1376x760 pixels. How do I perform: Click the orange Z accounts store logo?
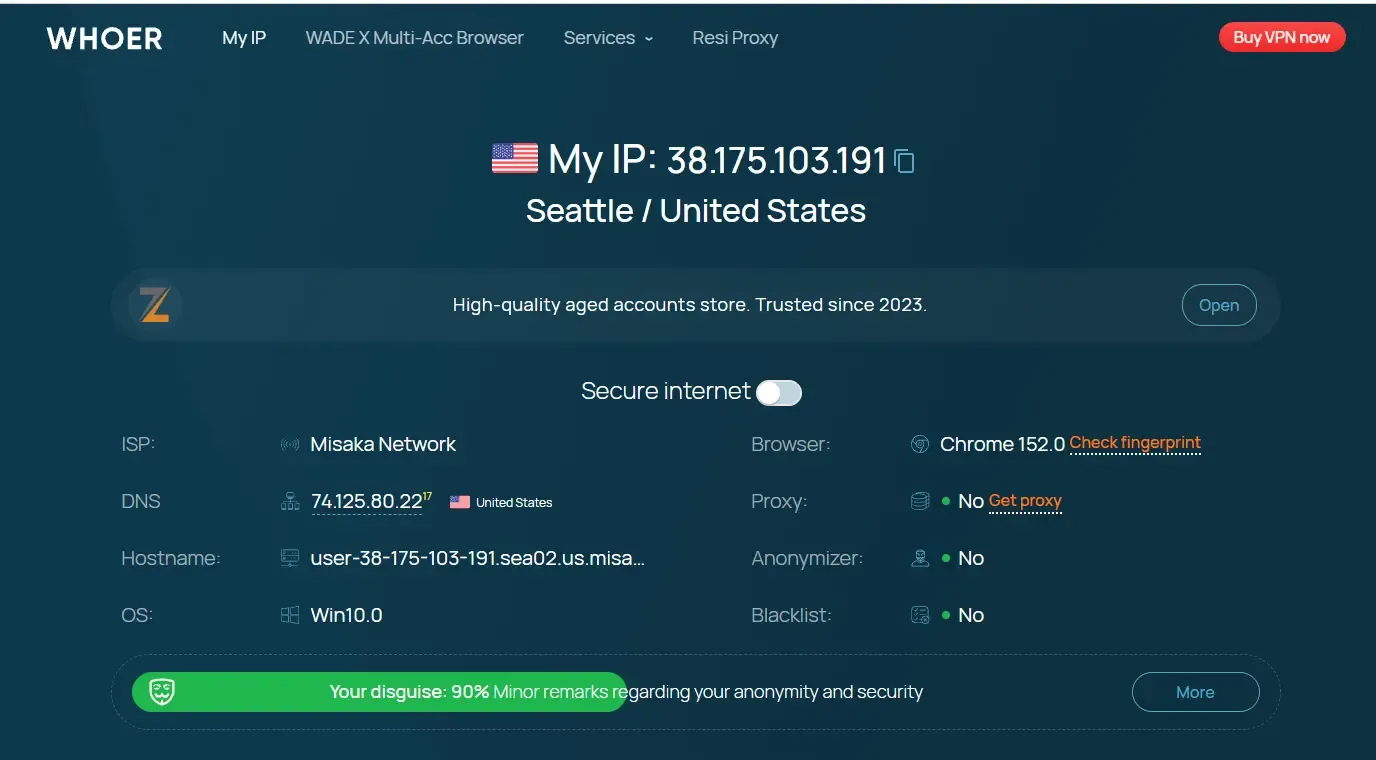point(155,305)
